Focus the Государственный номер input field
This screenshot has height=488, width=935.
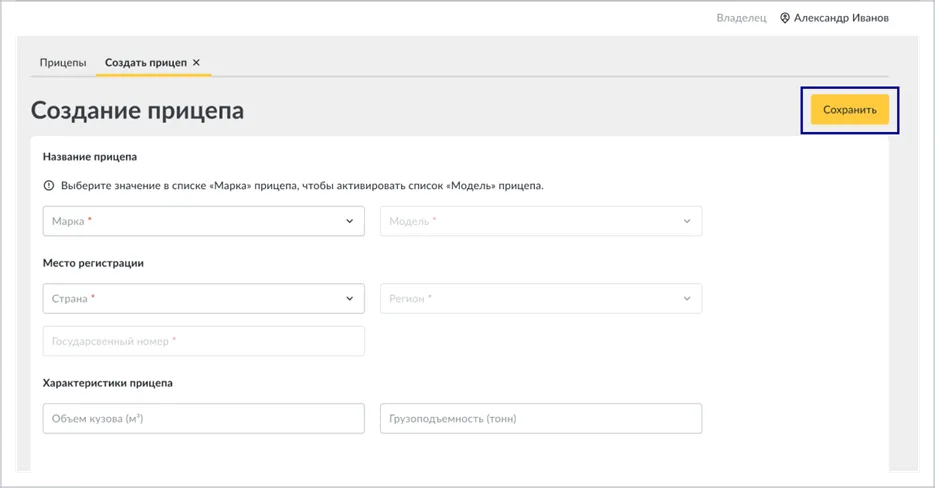203,341
